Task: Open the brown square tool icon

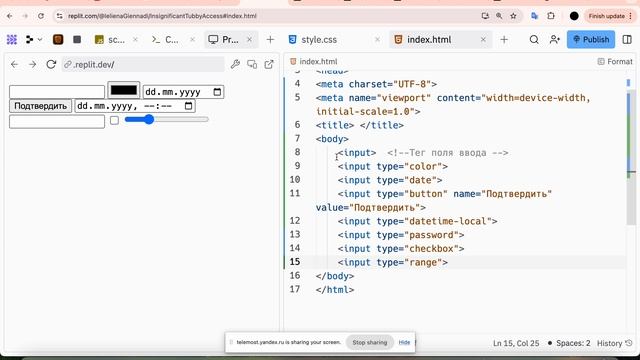Action: [58, 40]
